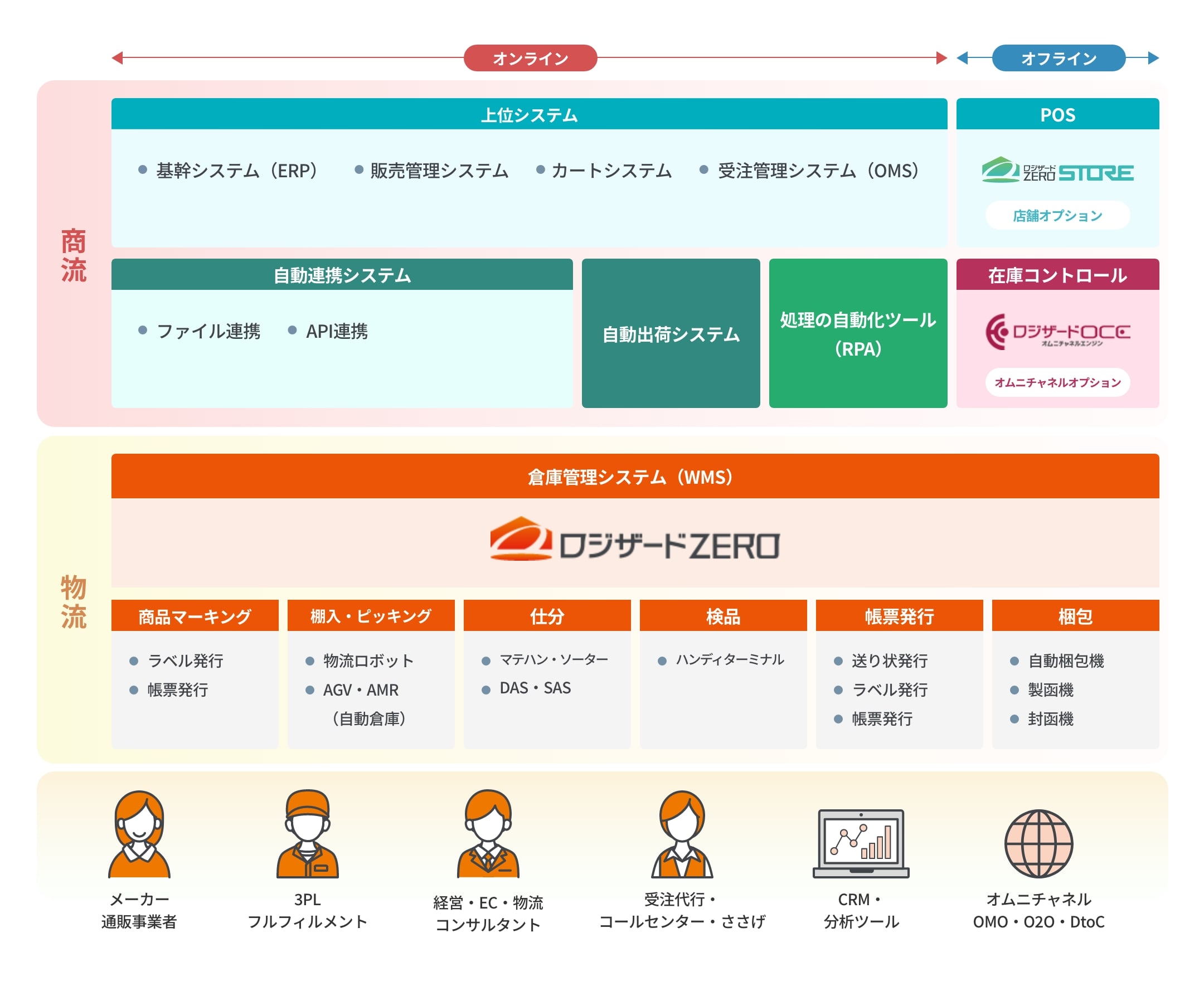Select the 棚入・ピッキング header

click(371, 615)
